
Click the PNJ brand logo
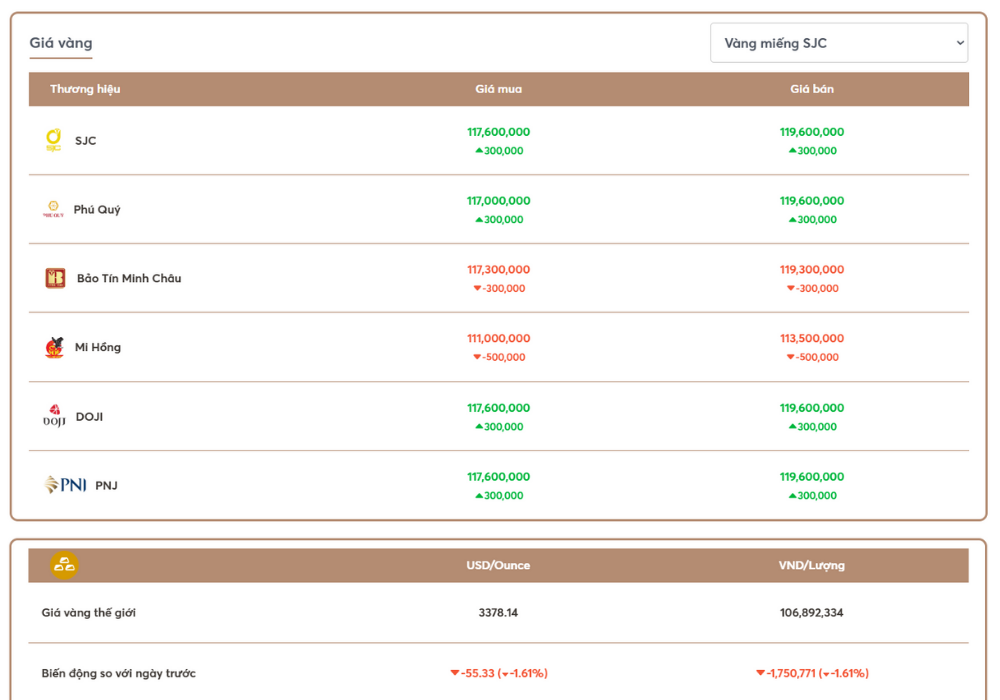65,485
